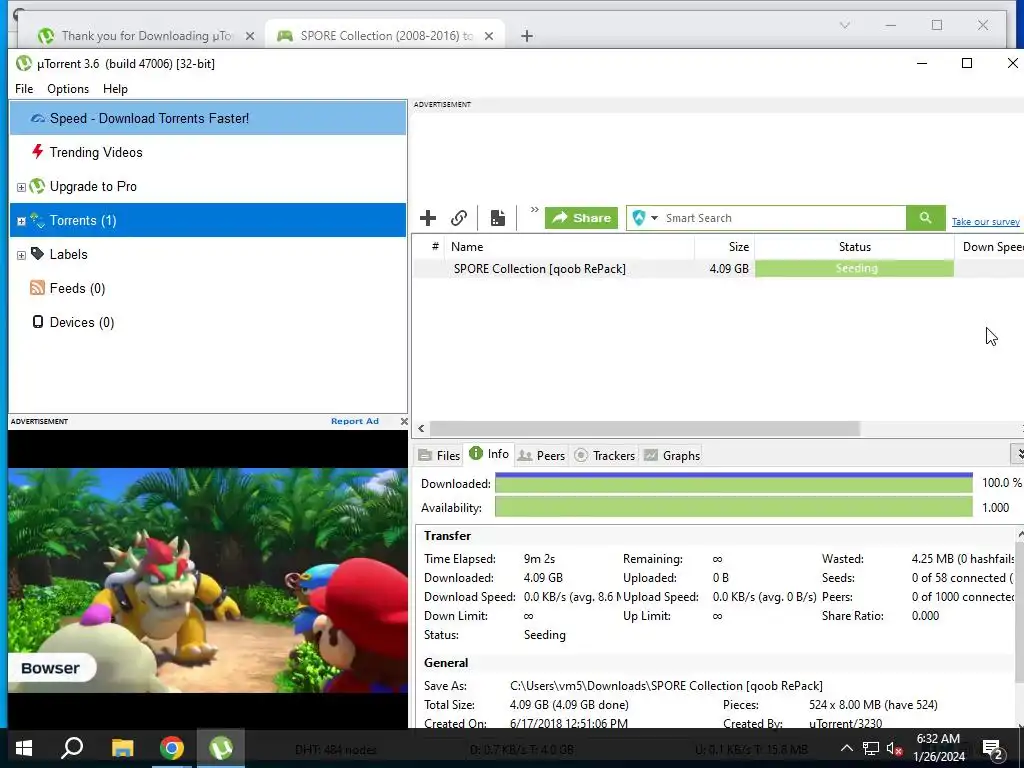Switch to the Graphs tab

(x=671, y=455)
